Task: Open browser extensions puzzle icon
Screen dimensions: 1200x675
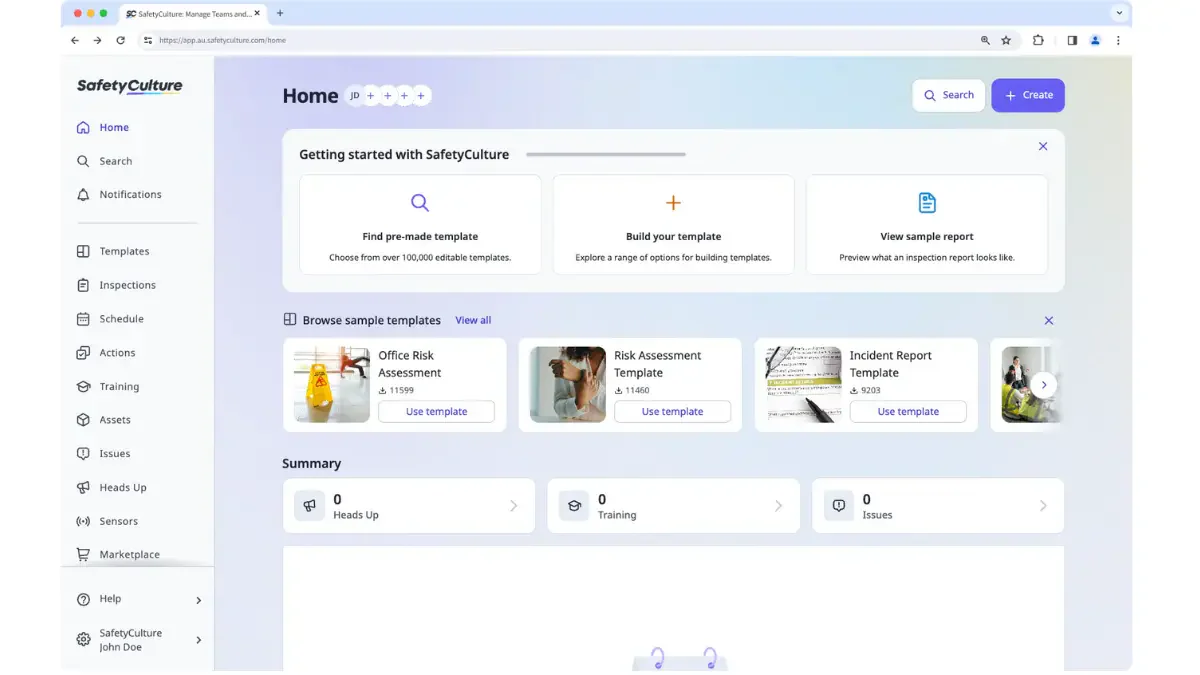Action: (1038, 40)
